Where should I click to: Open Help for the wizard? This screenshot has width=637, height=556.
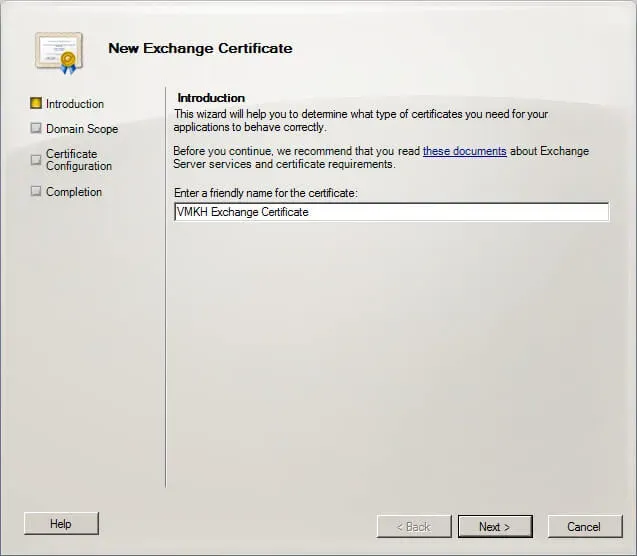point(61,524)
